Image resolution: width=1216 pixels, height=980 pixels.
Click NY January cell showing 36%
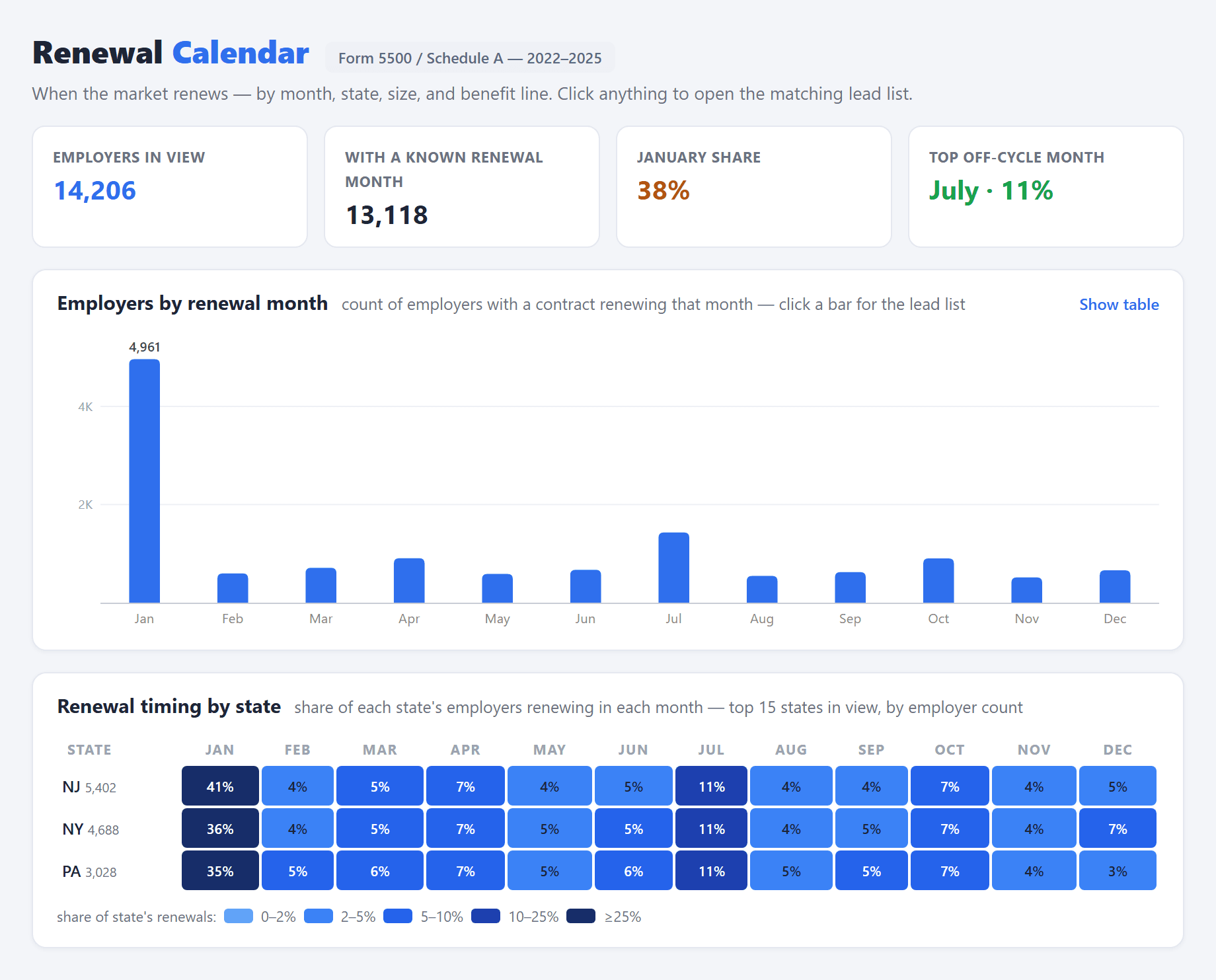click(x=220, y=828)
